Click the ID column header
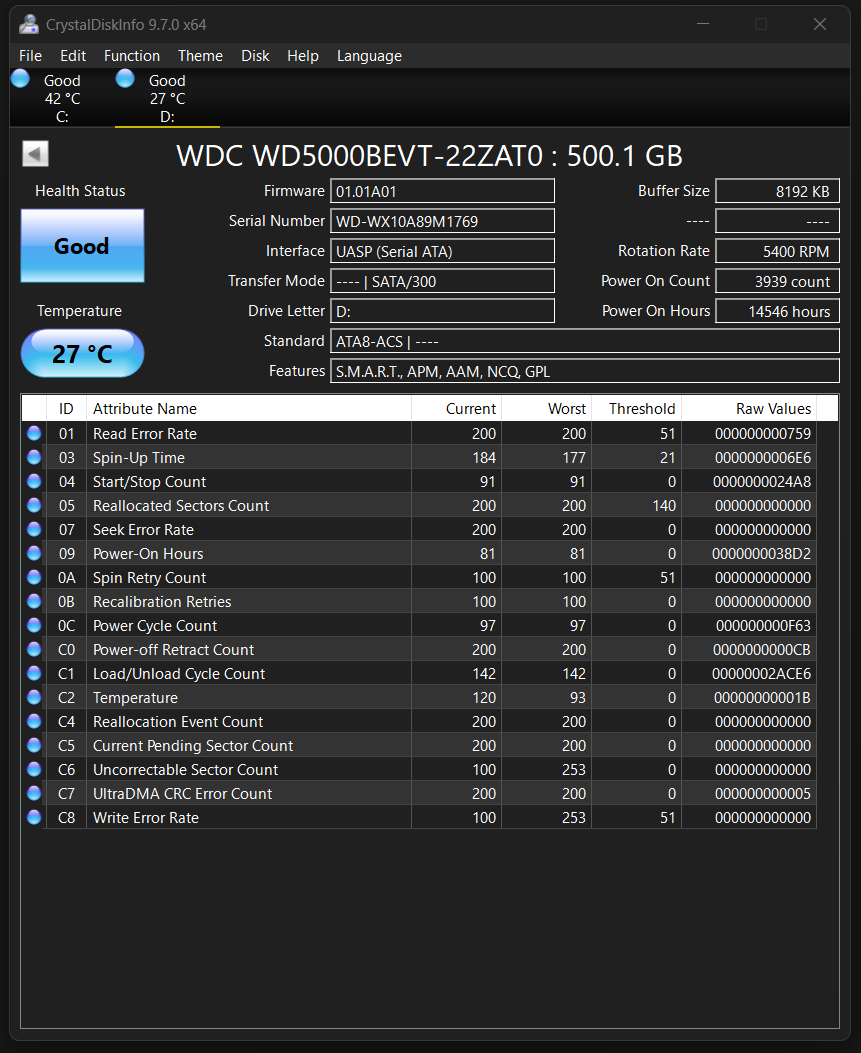The image size is (861, 1053). click(66, 408)
